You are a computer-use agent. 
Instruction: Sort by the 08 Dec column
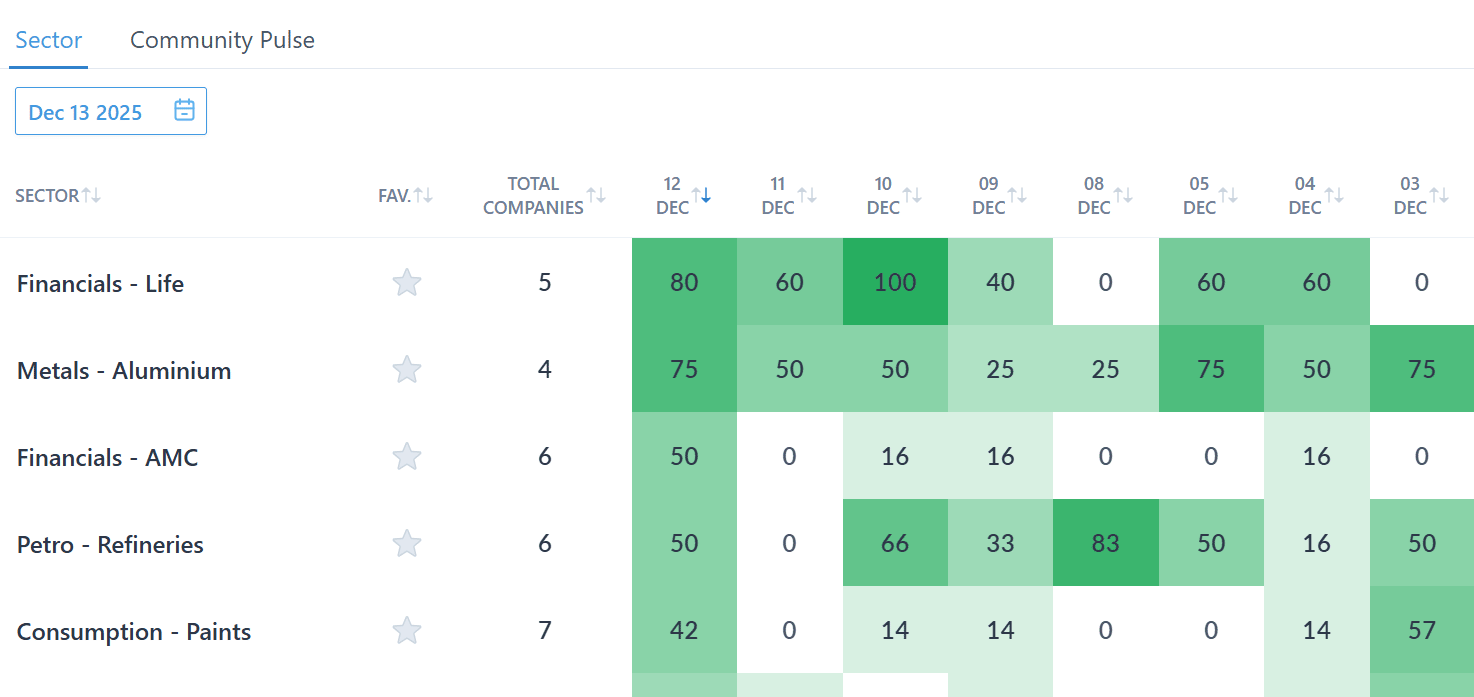1123,195
